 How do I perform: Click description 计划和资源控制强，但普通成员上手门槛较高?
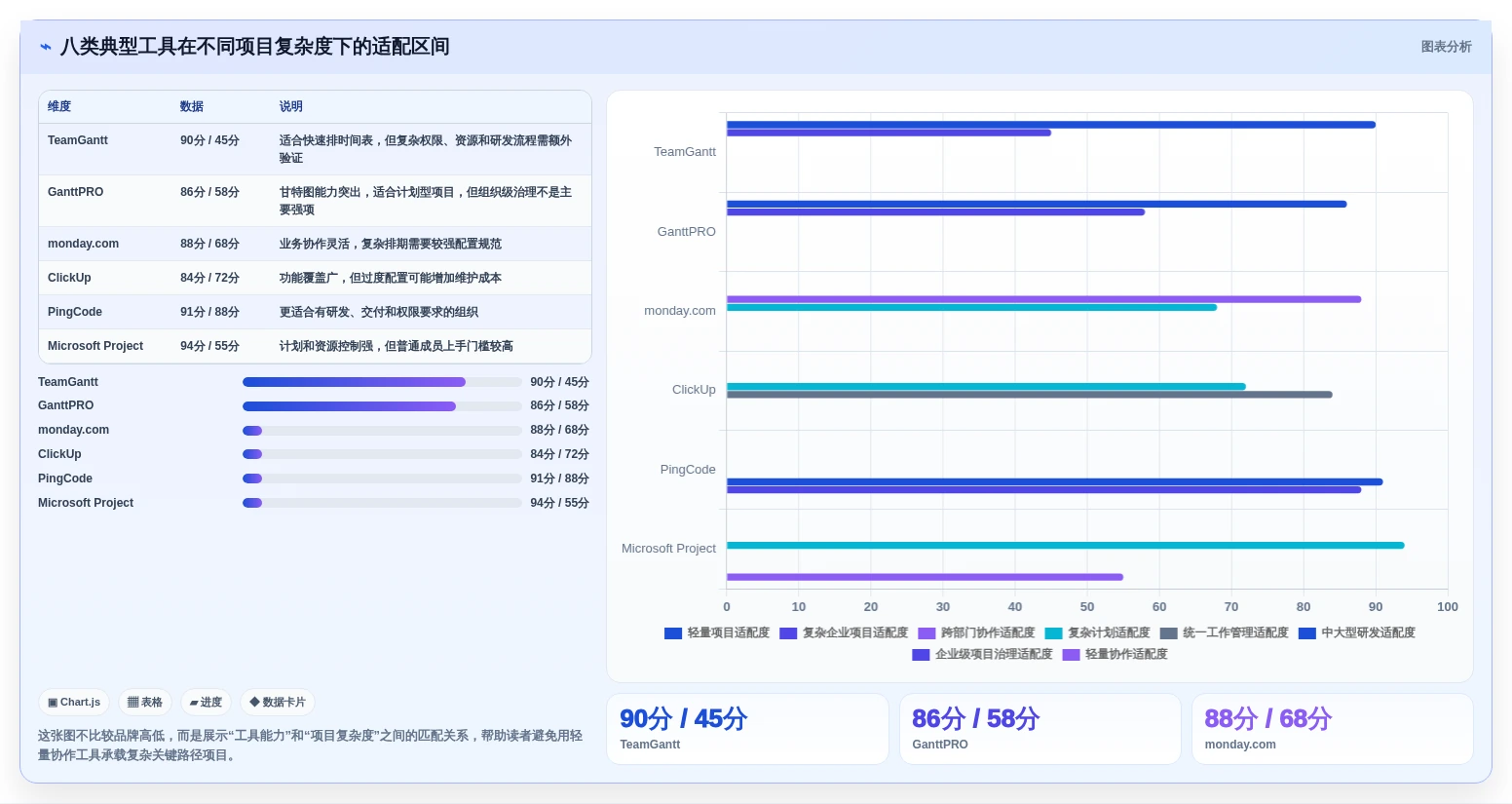397,346
